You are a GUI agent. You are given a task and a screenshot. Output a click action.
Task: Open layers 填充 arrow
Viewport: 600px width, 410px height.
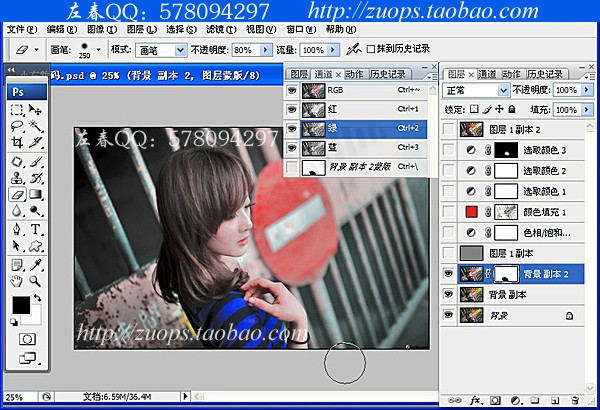point(587,110)
